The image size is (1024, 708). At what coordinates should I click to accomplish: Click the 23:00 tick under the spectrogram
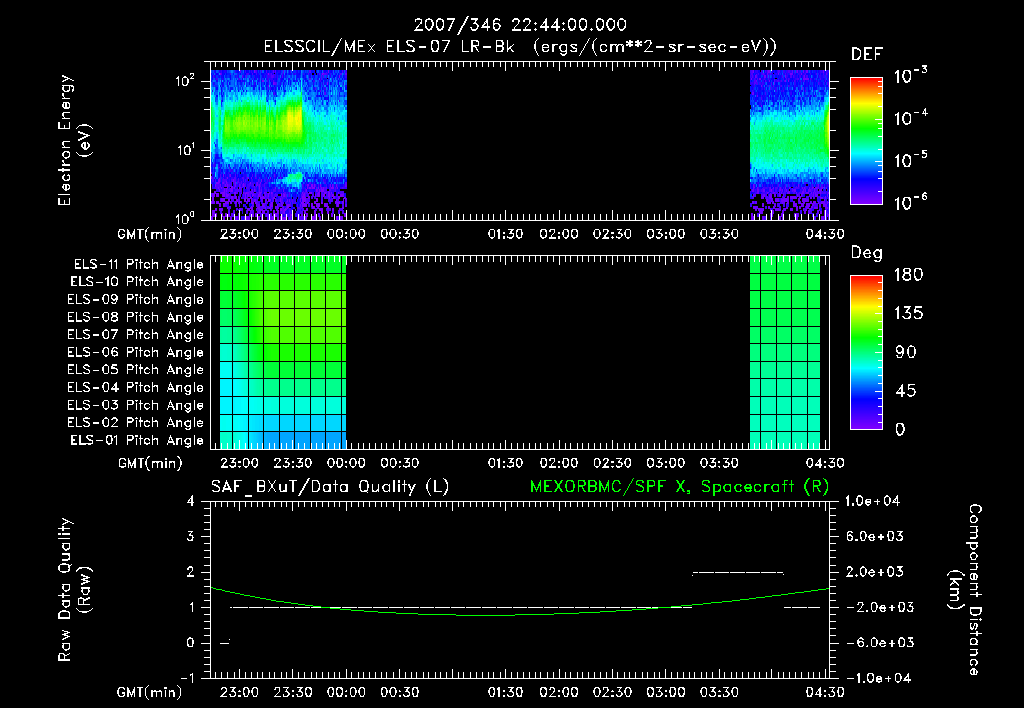(x=239, y=234)
